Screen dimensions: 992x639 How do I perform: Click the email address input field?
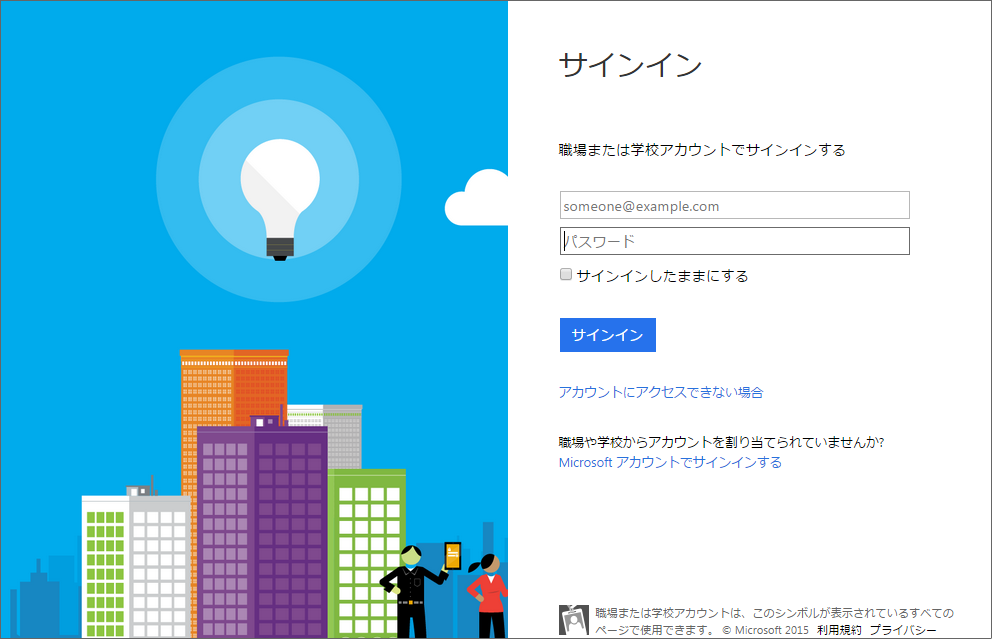click(x=735, y=206)
